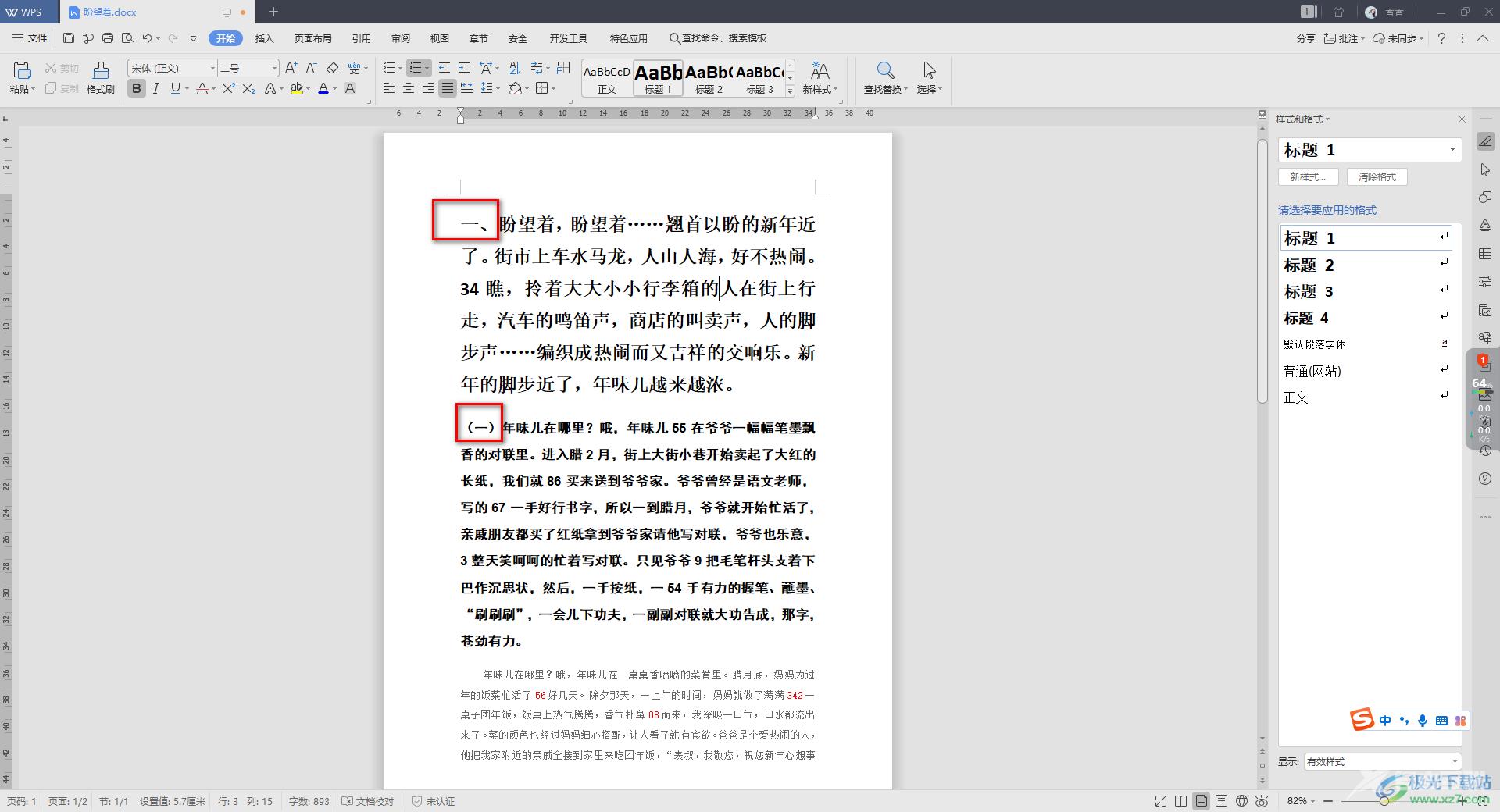1500x812 pixels.
Task: Click the New Style (新样式) icon
Action: pos(820,77)
